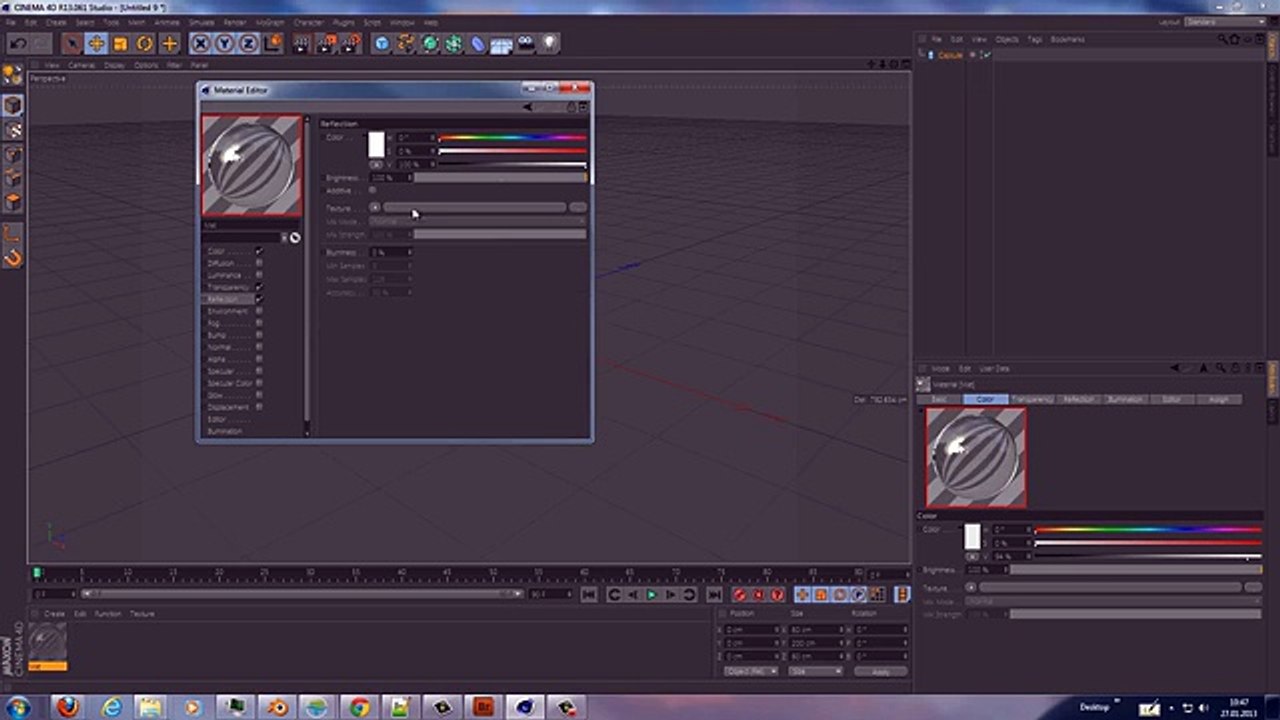
Task: Open the MoGraph menu
Action: [x=270, y=22]
